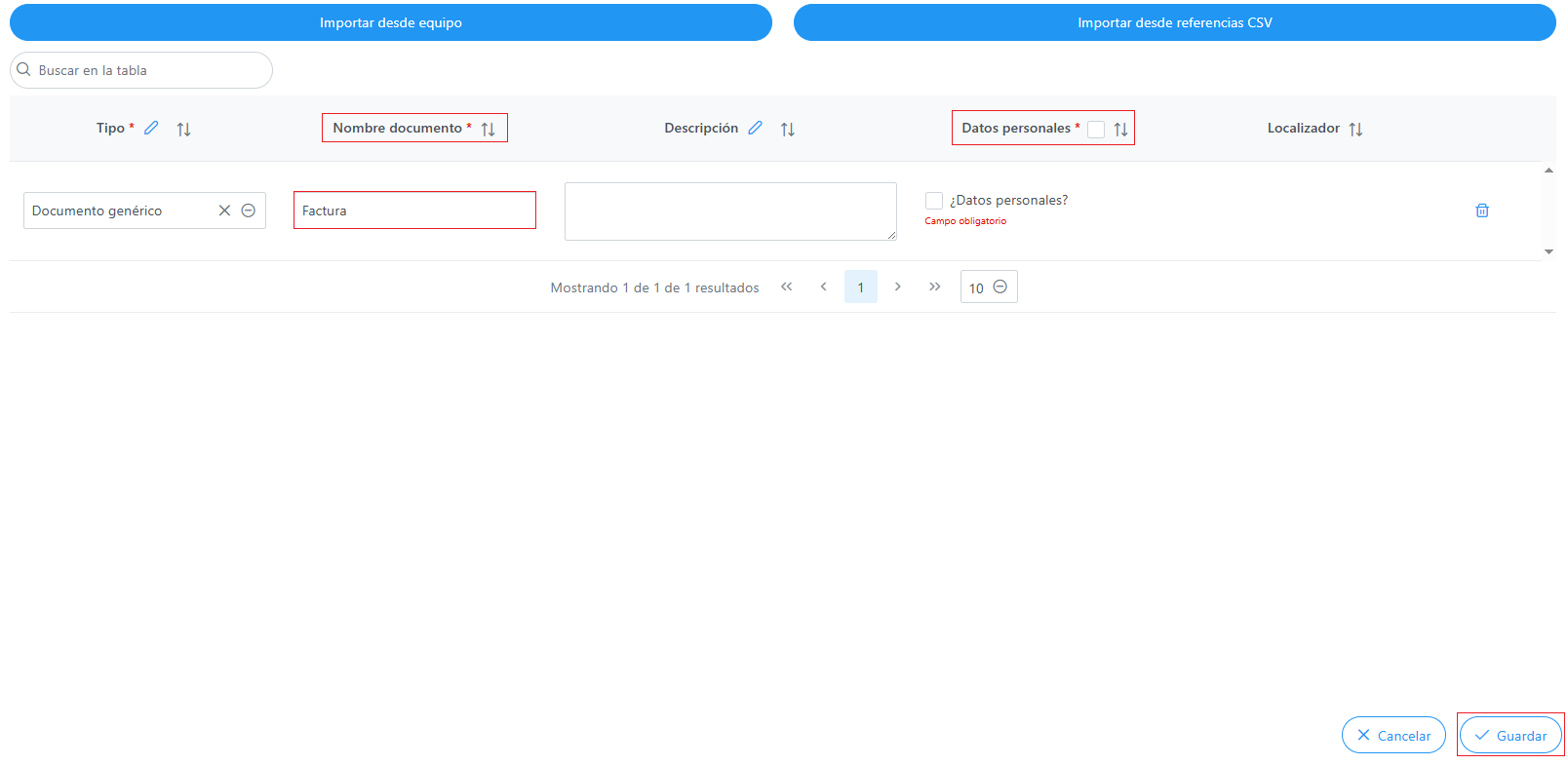This screenshot has height=765, width=1568.
Task: Delete the row using the trash icon
Action: pos(1482,210)
